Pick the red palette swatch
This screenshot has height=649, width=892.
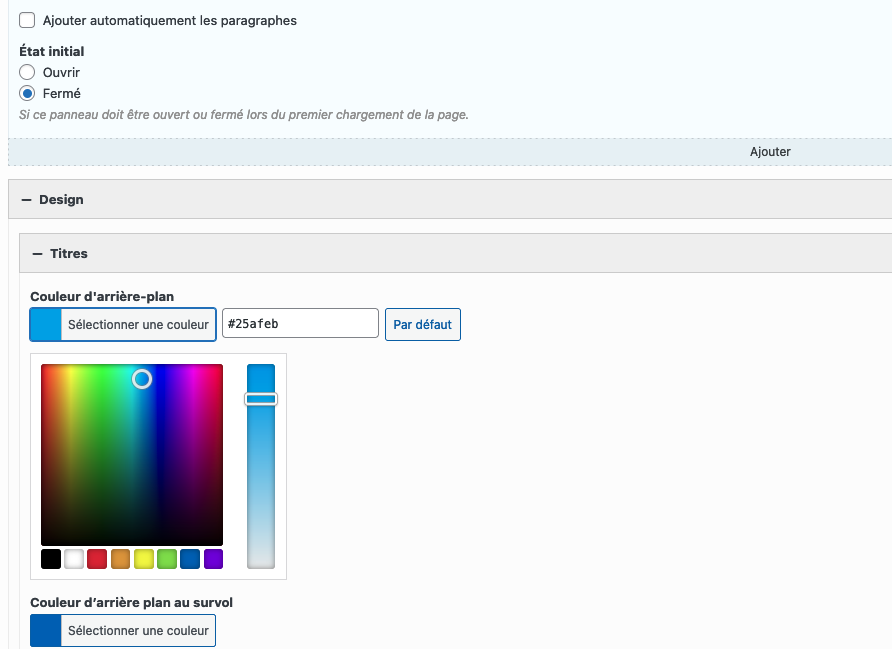pyautogui.click(x=97, y=559)
